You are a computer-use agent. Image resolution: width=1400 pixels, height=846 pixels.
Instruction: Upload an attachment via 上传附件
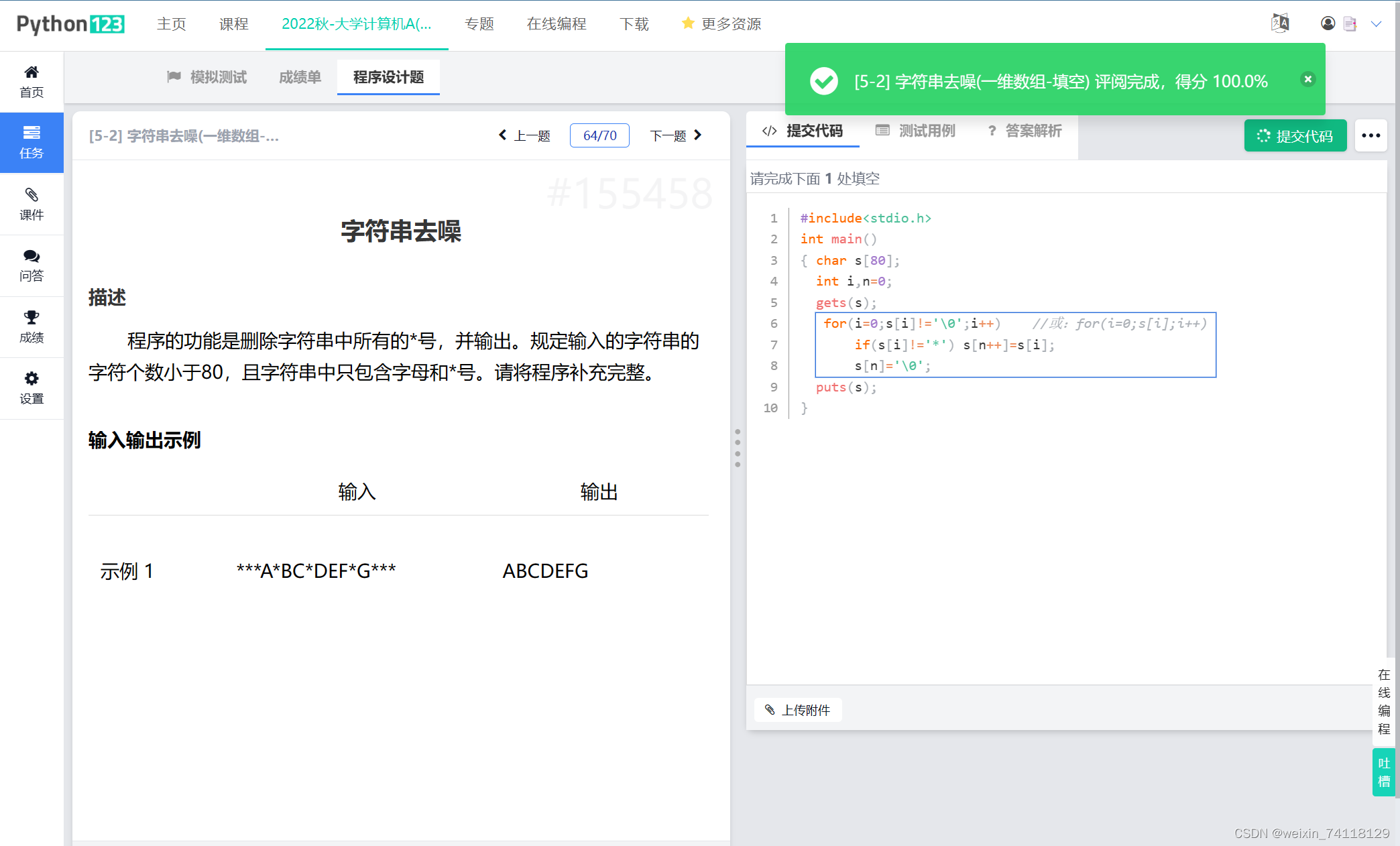[x=798, y=710]
